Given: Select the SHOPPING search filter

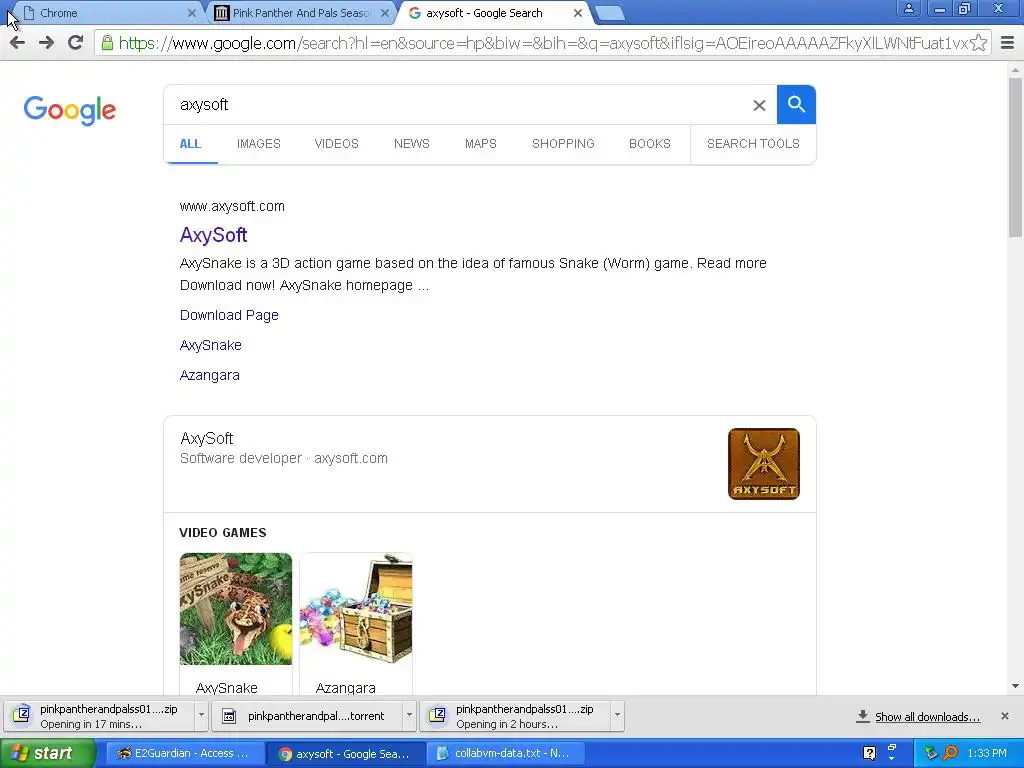Looking at the screenshot, I should pos(563,144).
